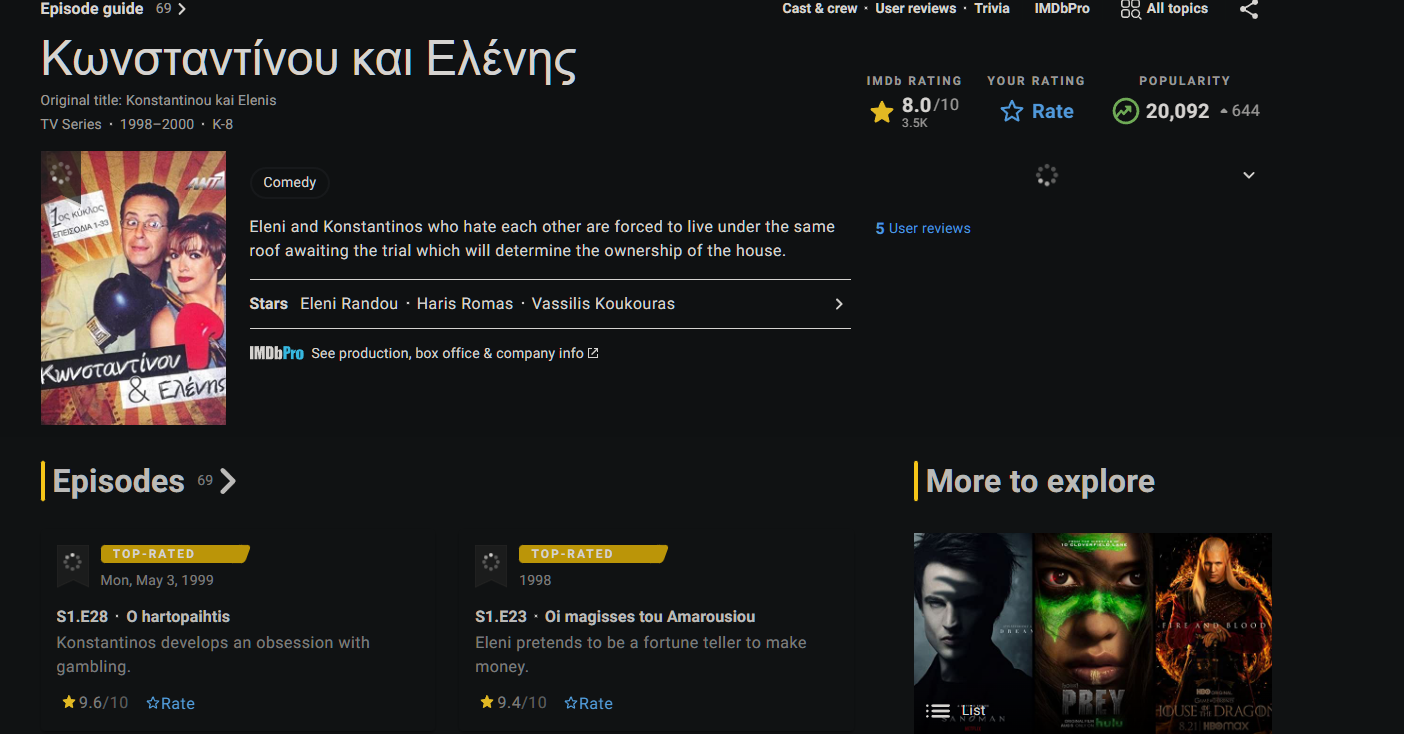Image resolution: width=1404 pixels, height=734 pixels.
Task: Click the 'Original title: Konstantinou kai Elenis' text
Action: pos(158,100)
